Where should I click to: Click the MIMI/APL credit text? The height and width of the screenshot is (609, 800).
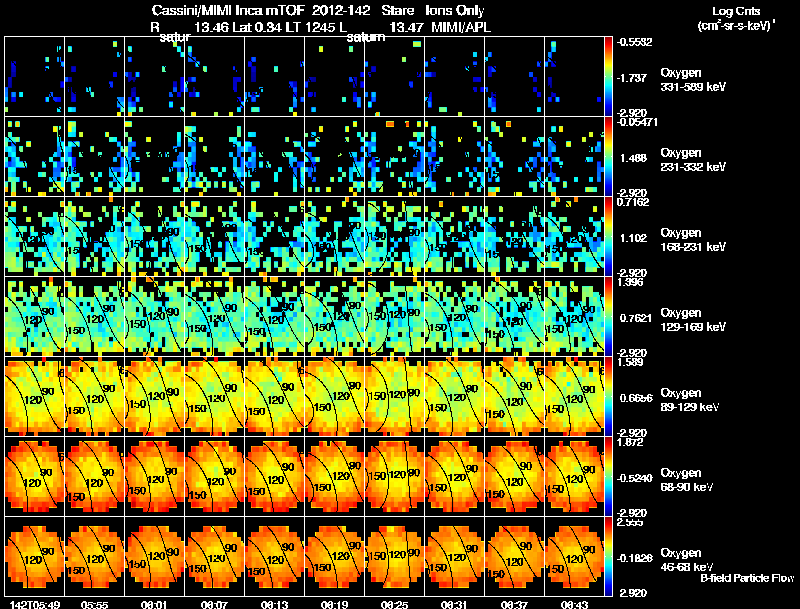point(461,27)
